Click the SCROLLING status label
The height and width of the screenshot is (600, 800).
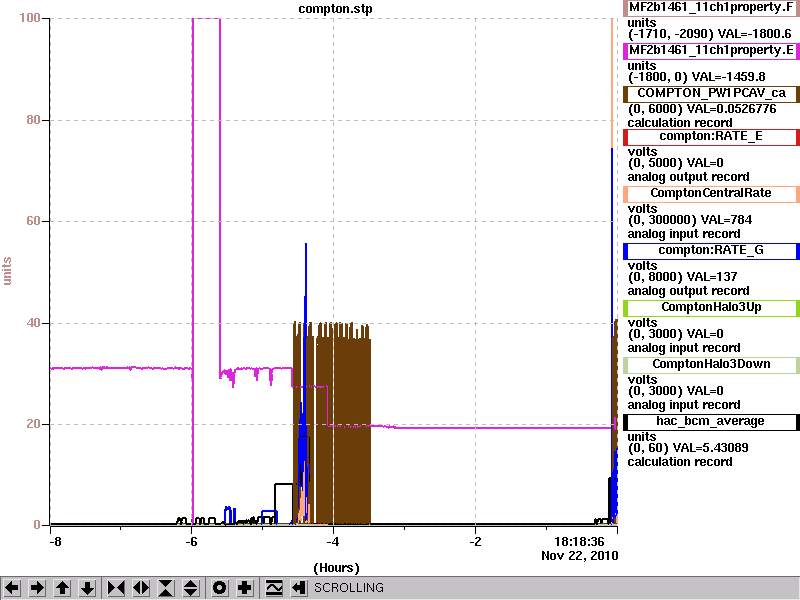[348, 588]
